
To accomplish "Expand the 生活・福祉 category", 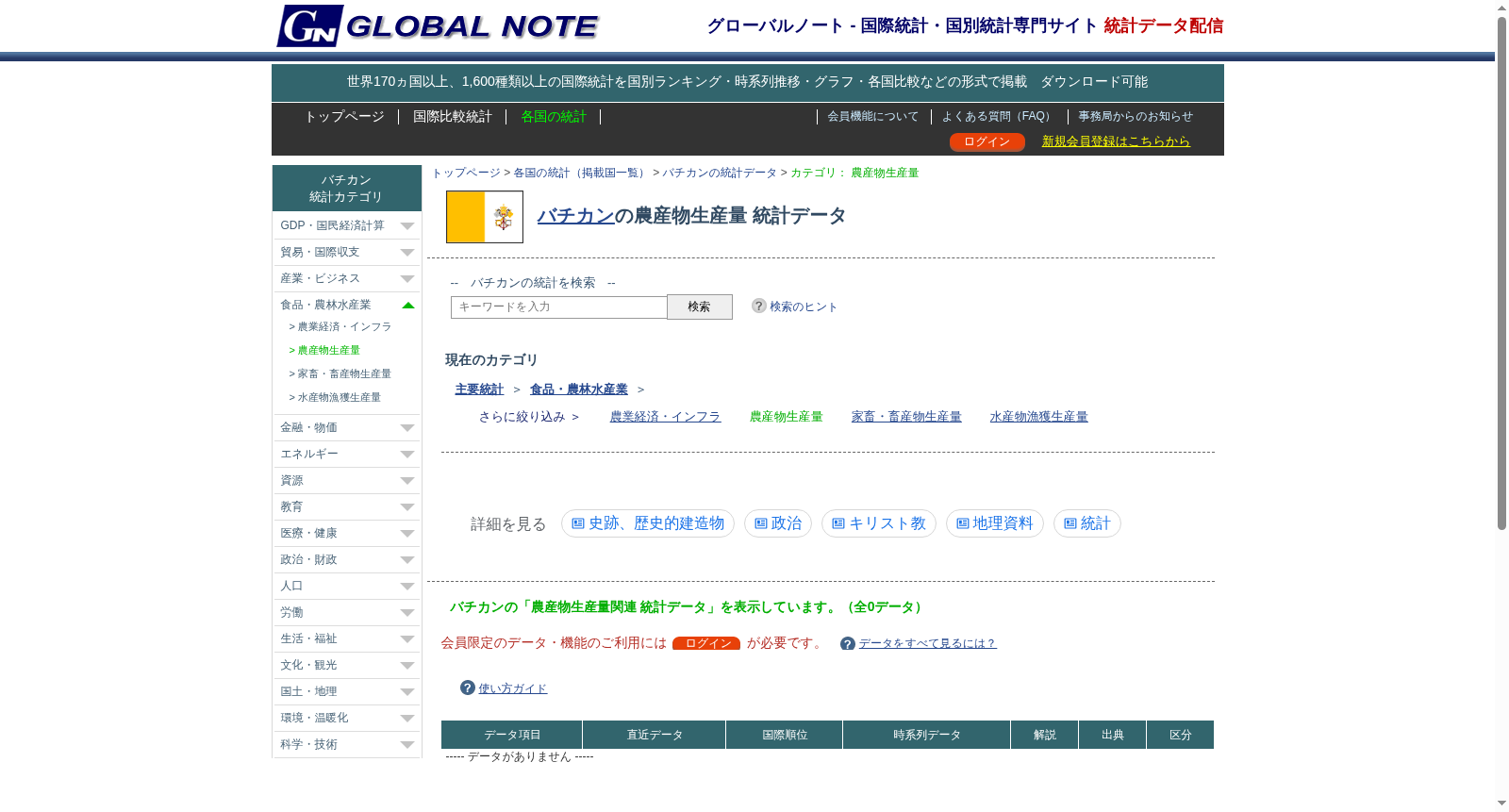I will pos(347,638).
